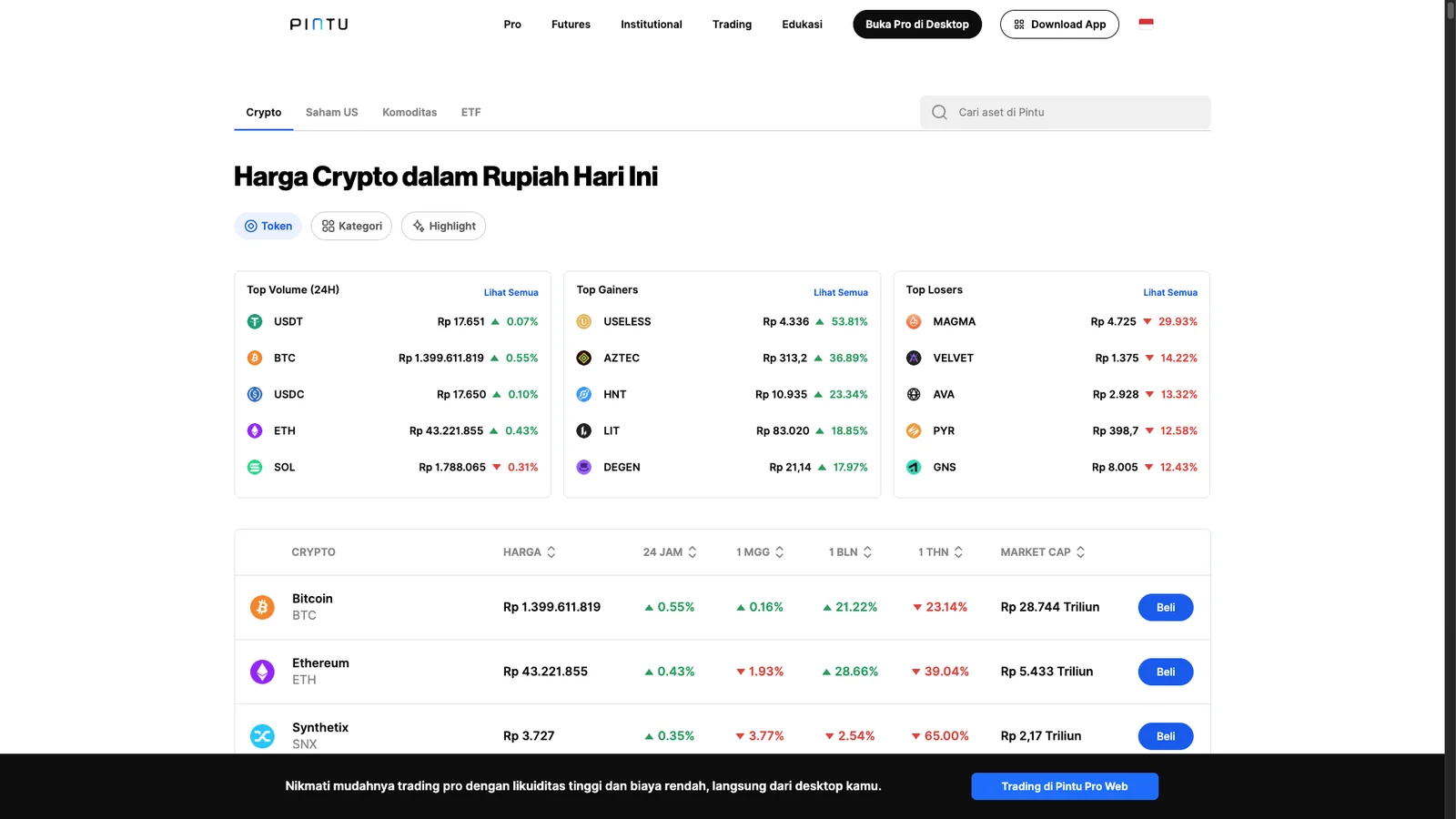This screenshot has height=819, width=1456.
Task: Open the Indonesian flag language selector
Action: (1146, 24)
